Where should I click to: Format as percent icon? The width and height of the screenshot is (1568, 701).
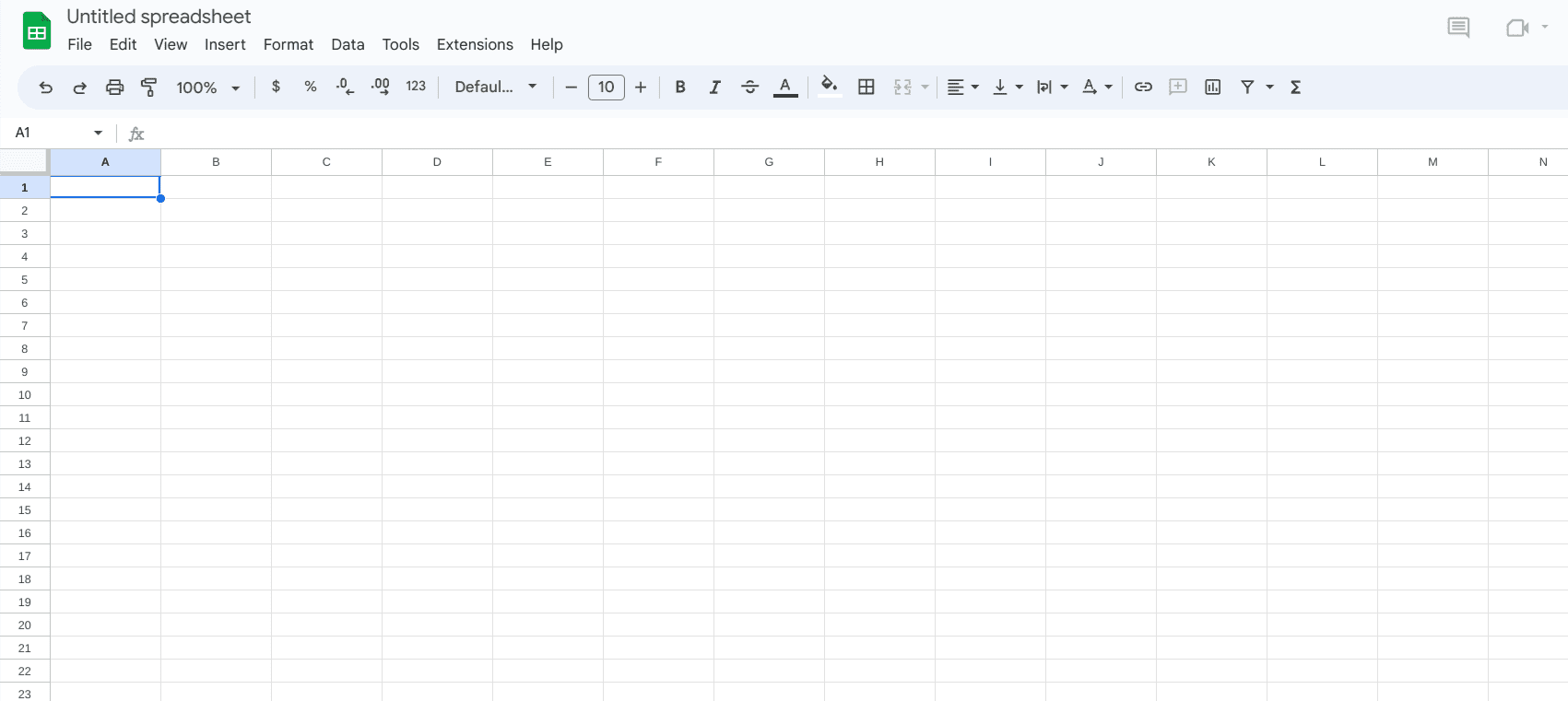tap(311, 87)
